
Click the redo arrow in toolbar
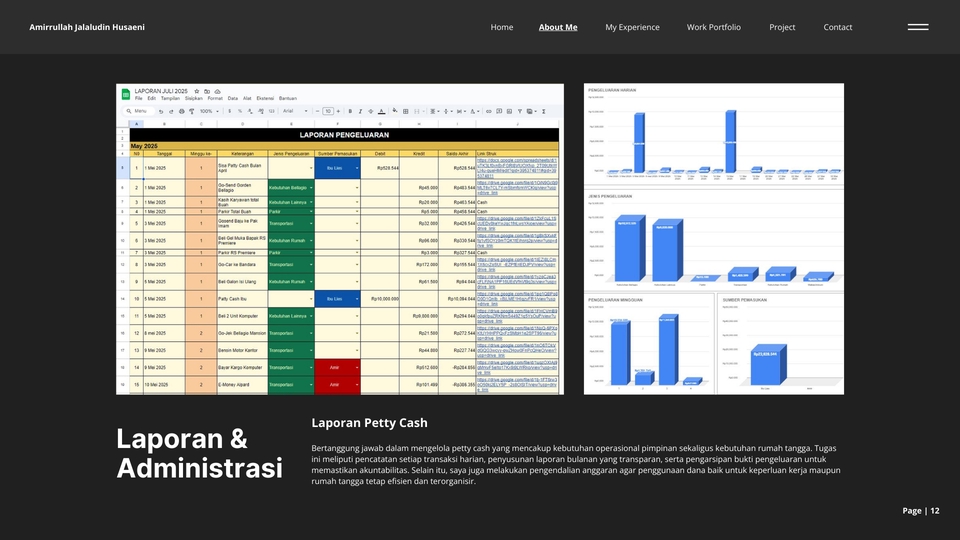[171, 111]
